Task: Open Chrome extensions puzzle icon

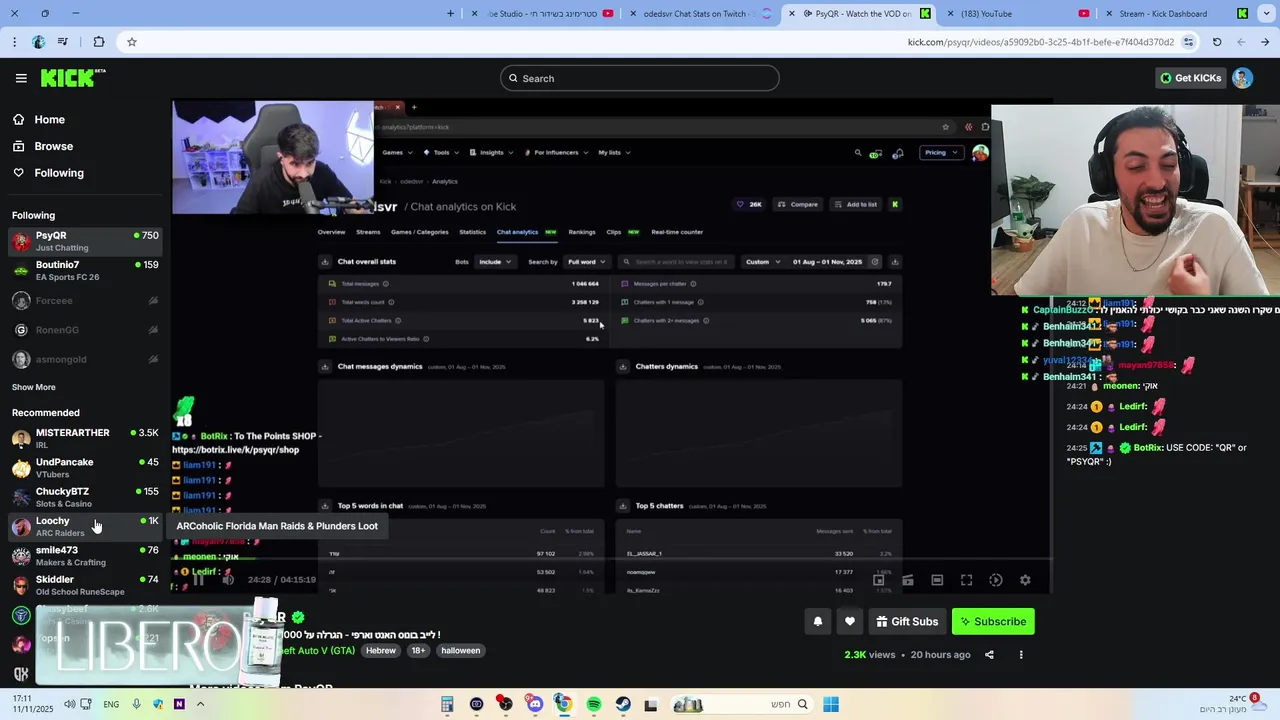Action: (98, 42)
